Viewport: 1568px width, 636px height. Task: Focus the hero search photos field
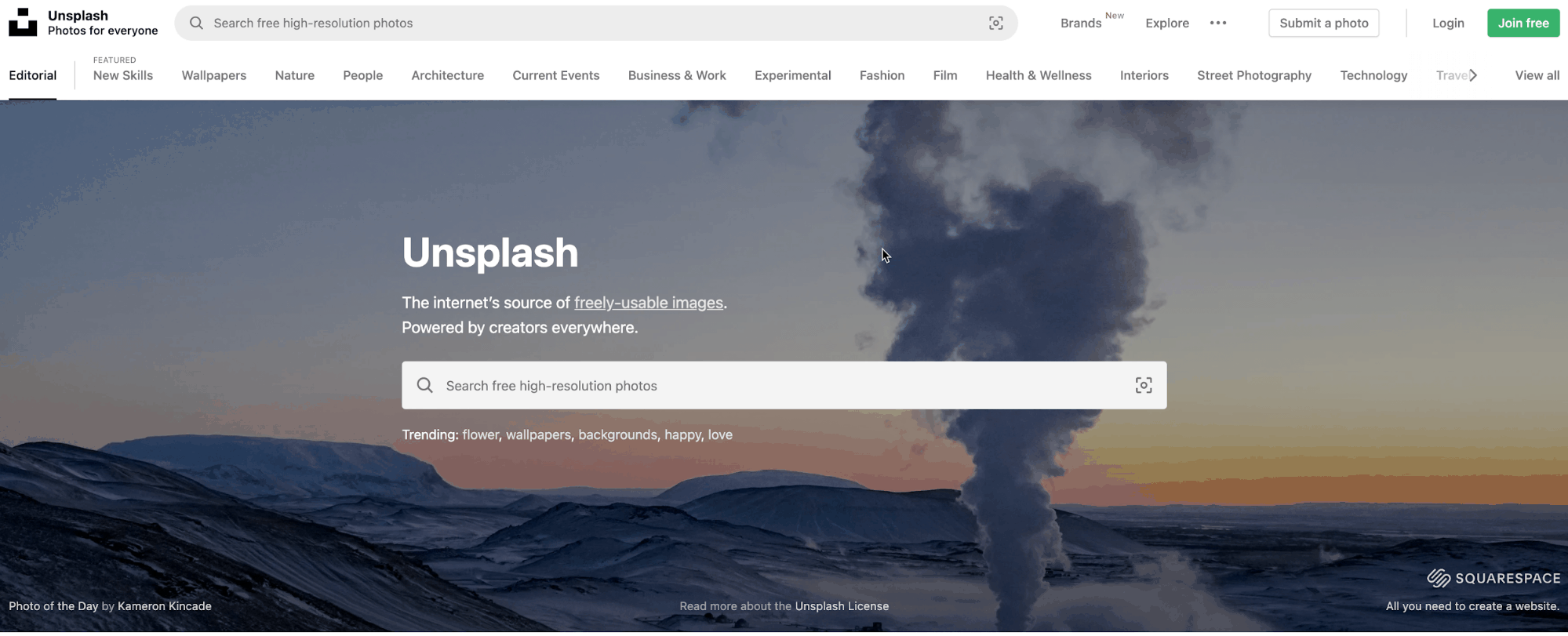[784, 385]
